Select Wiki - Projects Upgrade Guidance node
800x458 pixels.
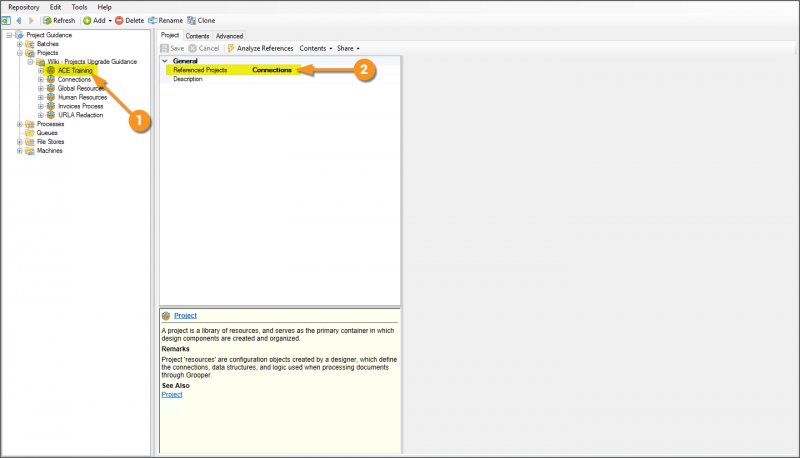92,62
